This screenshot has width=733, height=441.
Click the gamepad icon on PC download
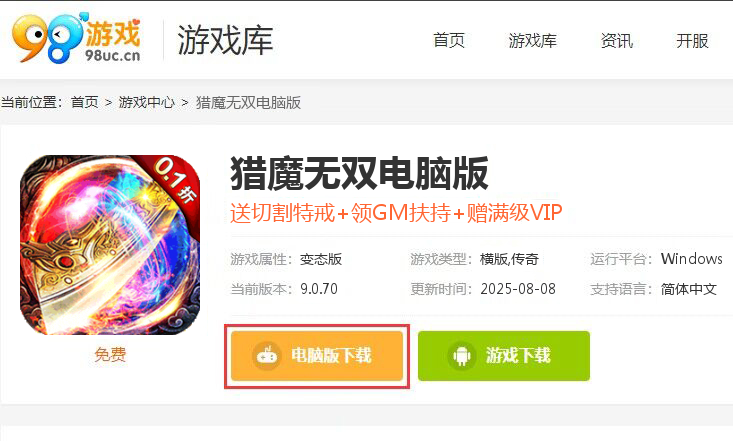tap(267, 356)
